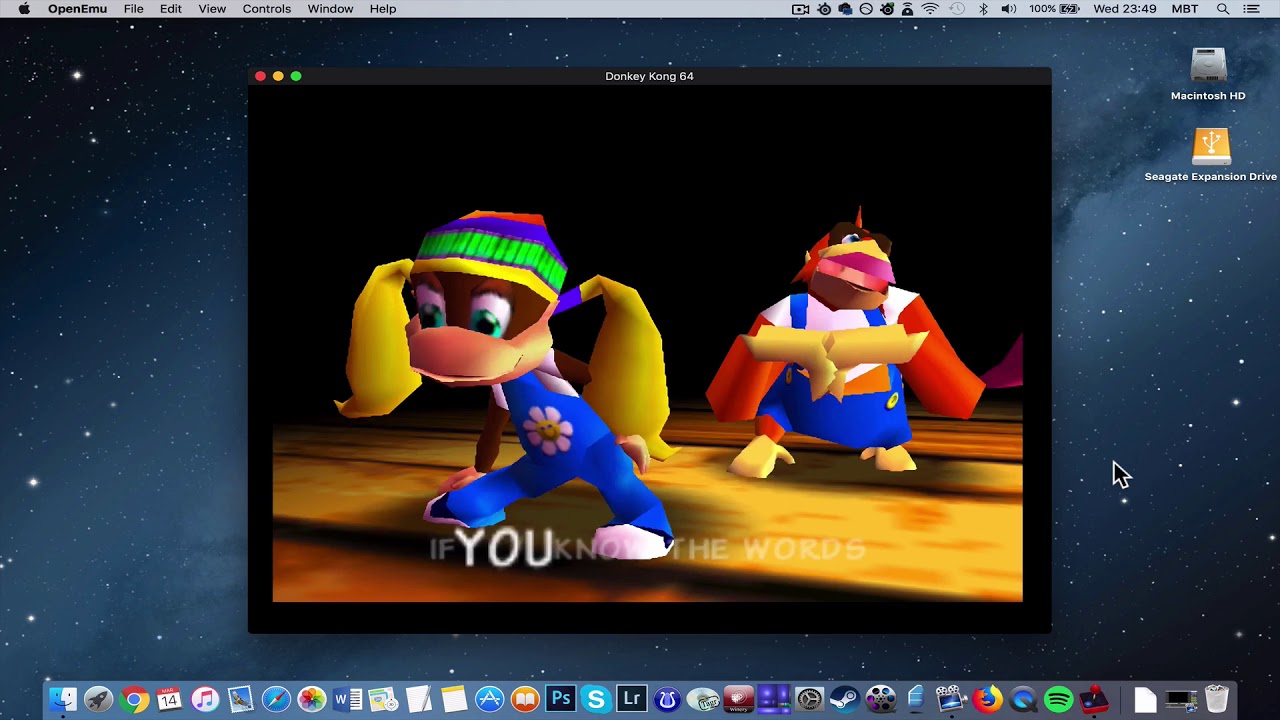
Task: Open the App Store icon in the Dock
Action: coord(489,699)
